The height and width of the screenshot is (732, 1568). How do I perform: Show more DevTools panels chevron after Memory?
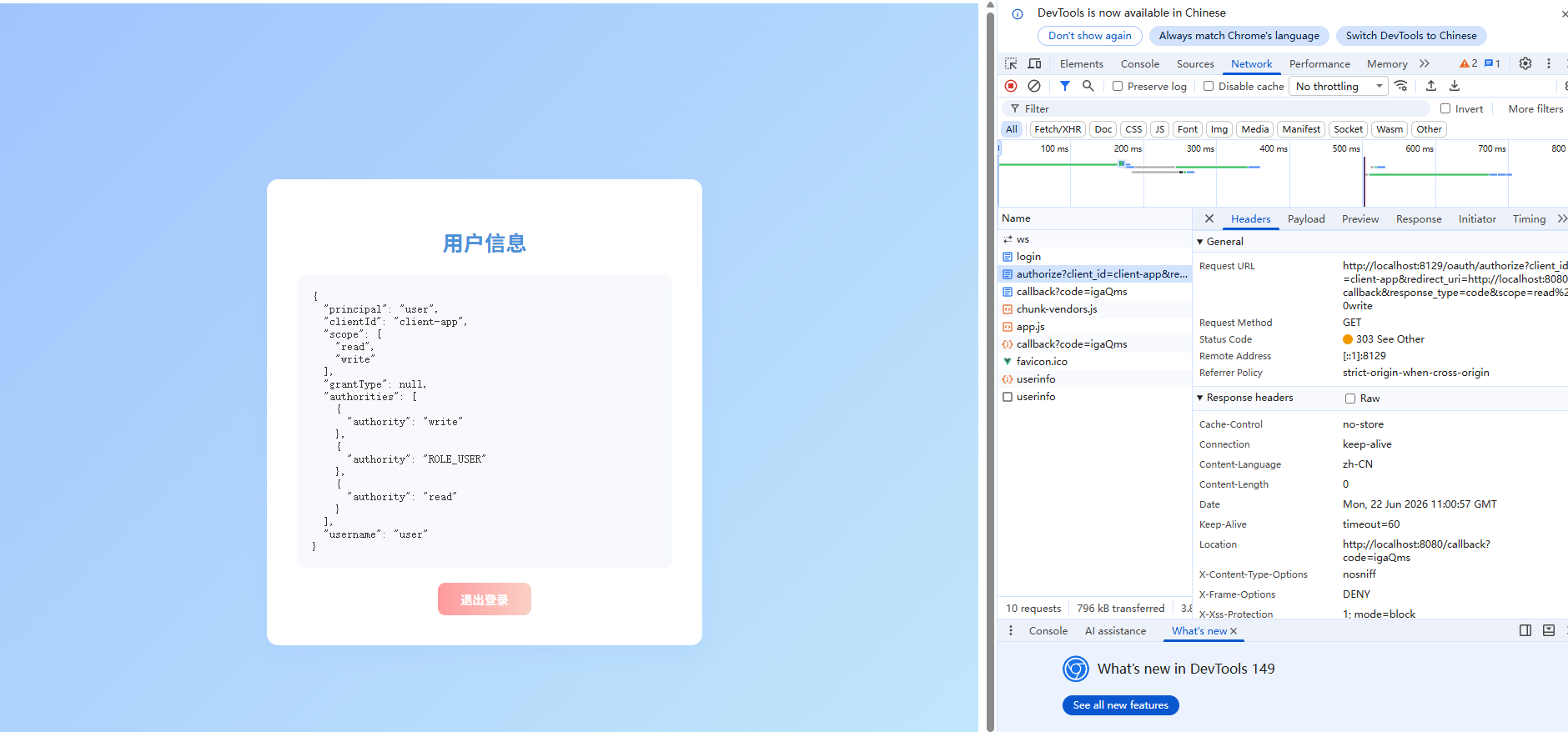tap(1425, 63)
